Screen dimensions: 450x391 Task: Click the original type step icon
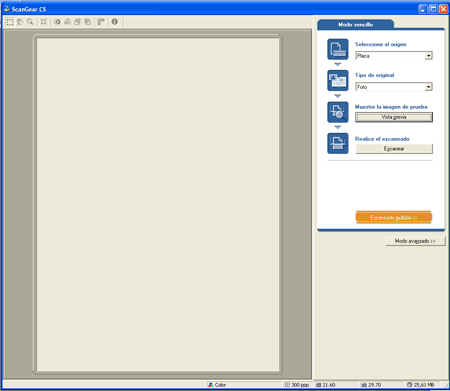coord(338,80)
